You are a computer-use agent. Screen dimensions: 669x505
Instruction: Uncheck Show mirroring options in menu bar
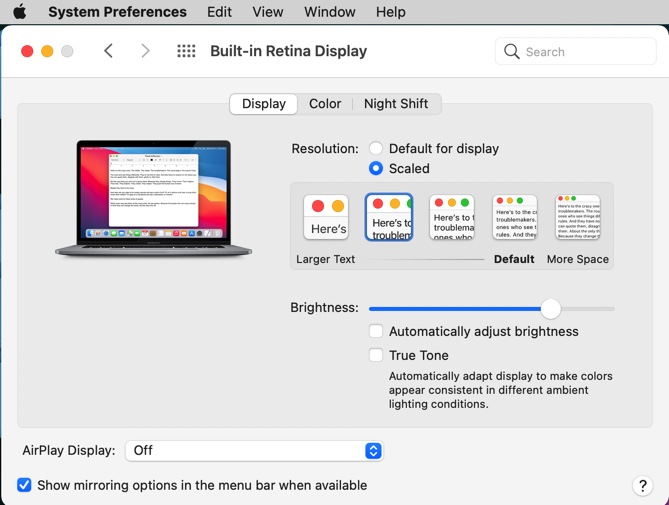click(24, 485)
